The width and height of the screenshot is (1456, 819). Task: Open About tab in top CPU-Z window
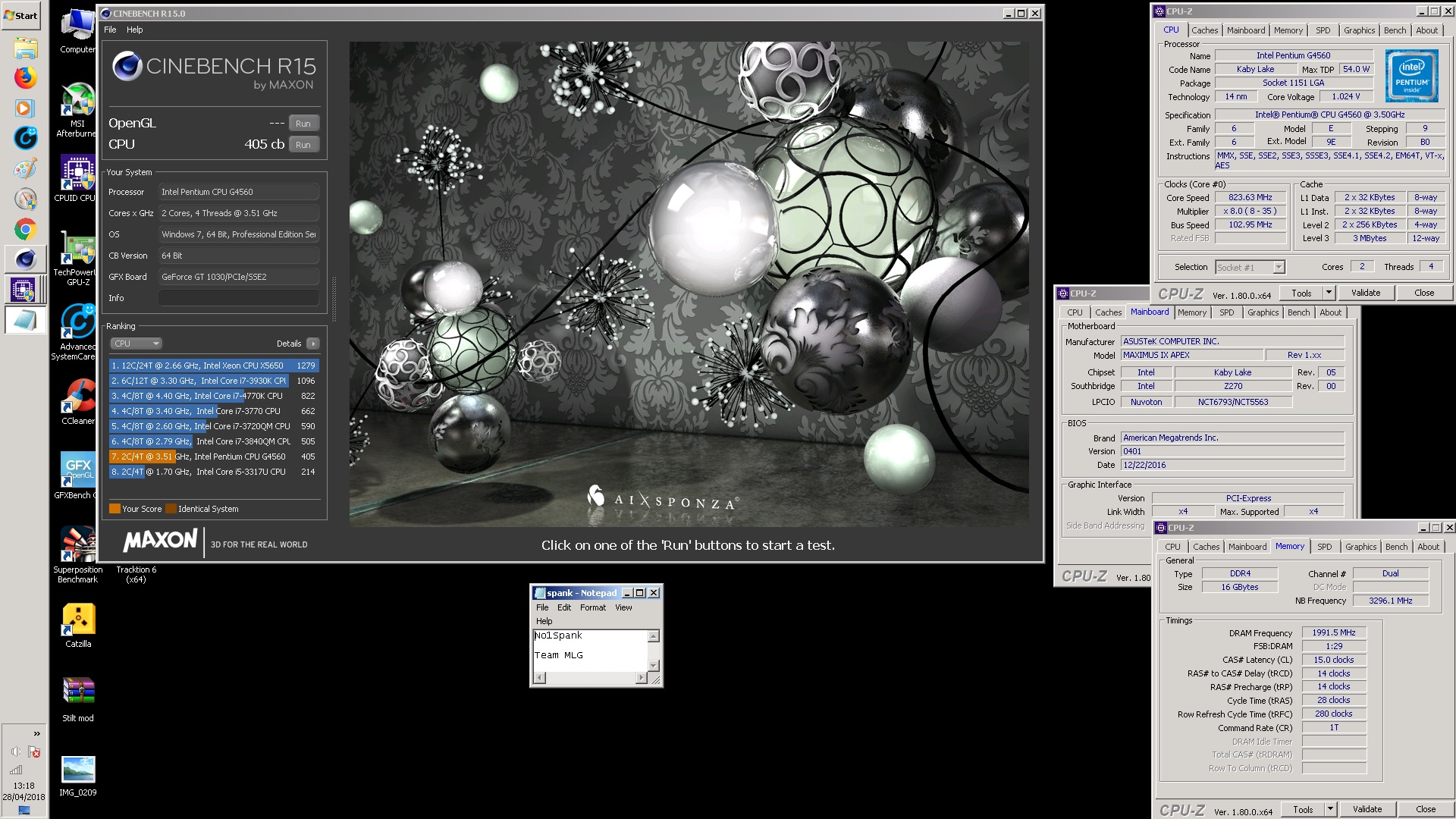click(x=1426, y=30)
